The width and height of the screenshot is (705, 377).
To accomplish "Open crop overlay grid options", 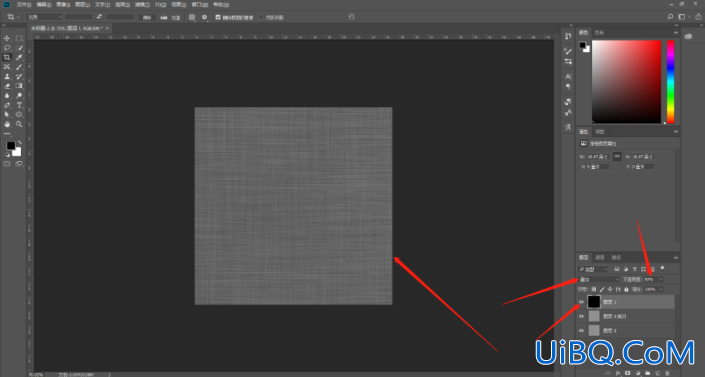I will pos(192,17).
